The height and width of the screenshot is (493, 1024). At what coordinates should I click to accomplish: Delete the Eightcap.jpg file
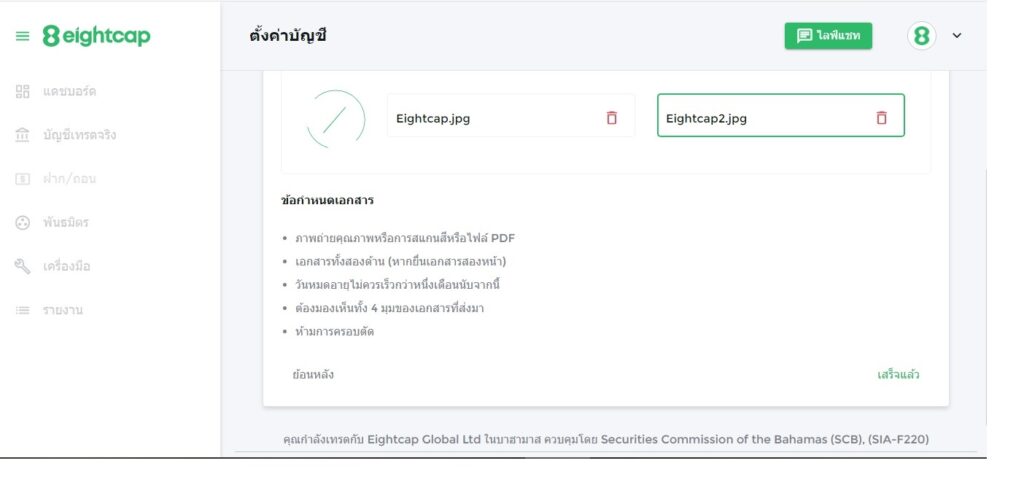[612, 118]
